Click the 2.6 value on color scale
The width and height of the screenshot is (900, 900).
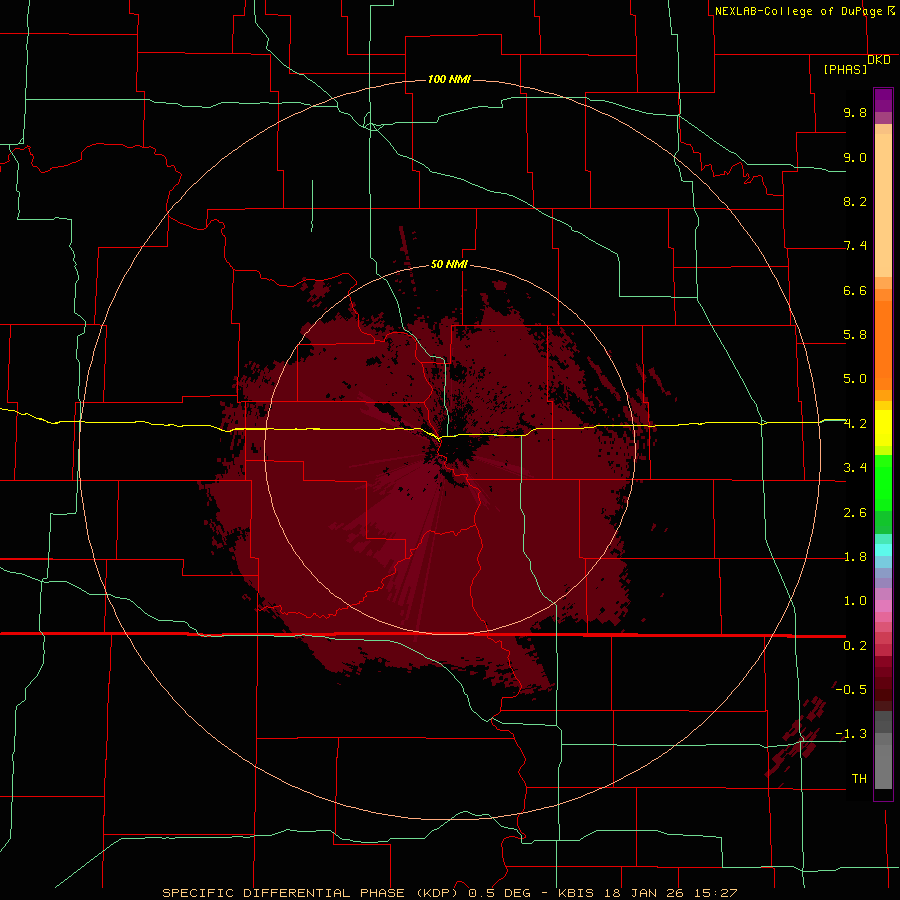[x=855, y=513]
